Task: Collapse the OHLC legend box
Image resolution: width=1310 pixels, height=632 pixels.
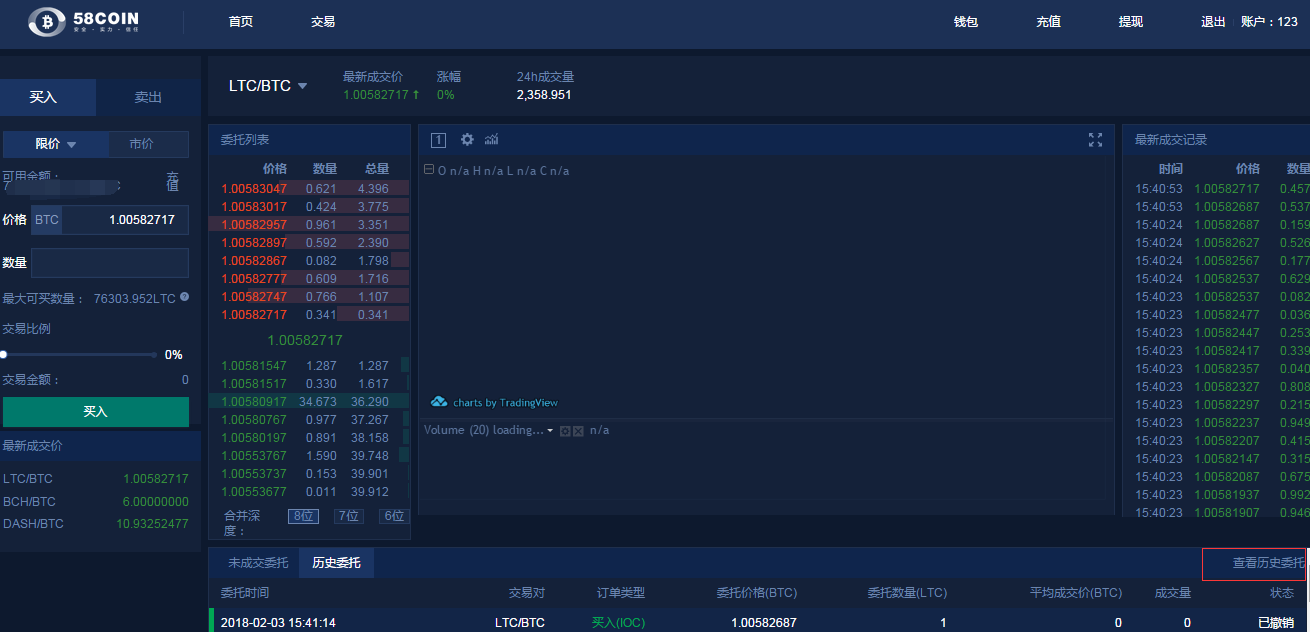Action: [429, 170]
